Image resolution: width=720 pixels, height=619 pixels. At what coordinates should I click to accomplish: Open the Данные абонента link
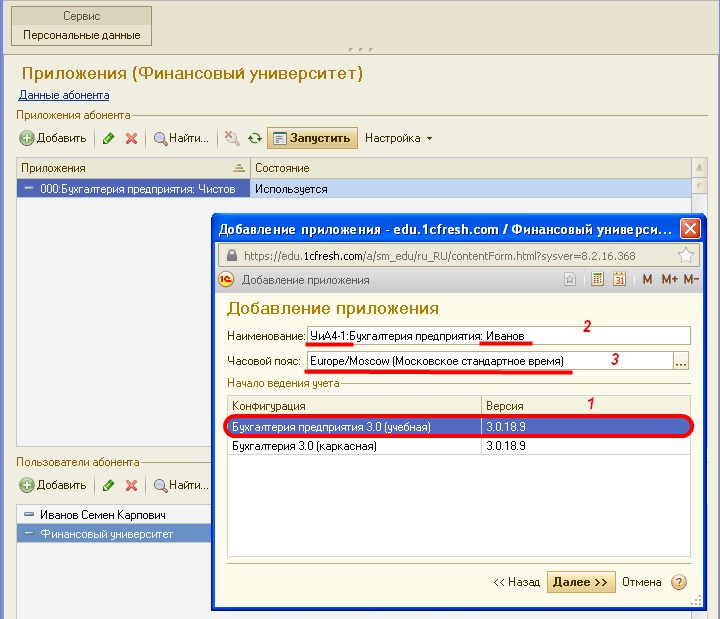(x=64, y=95)
